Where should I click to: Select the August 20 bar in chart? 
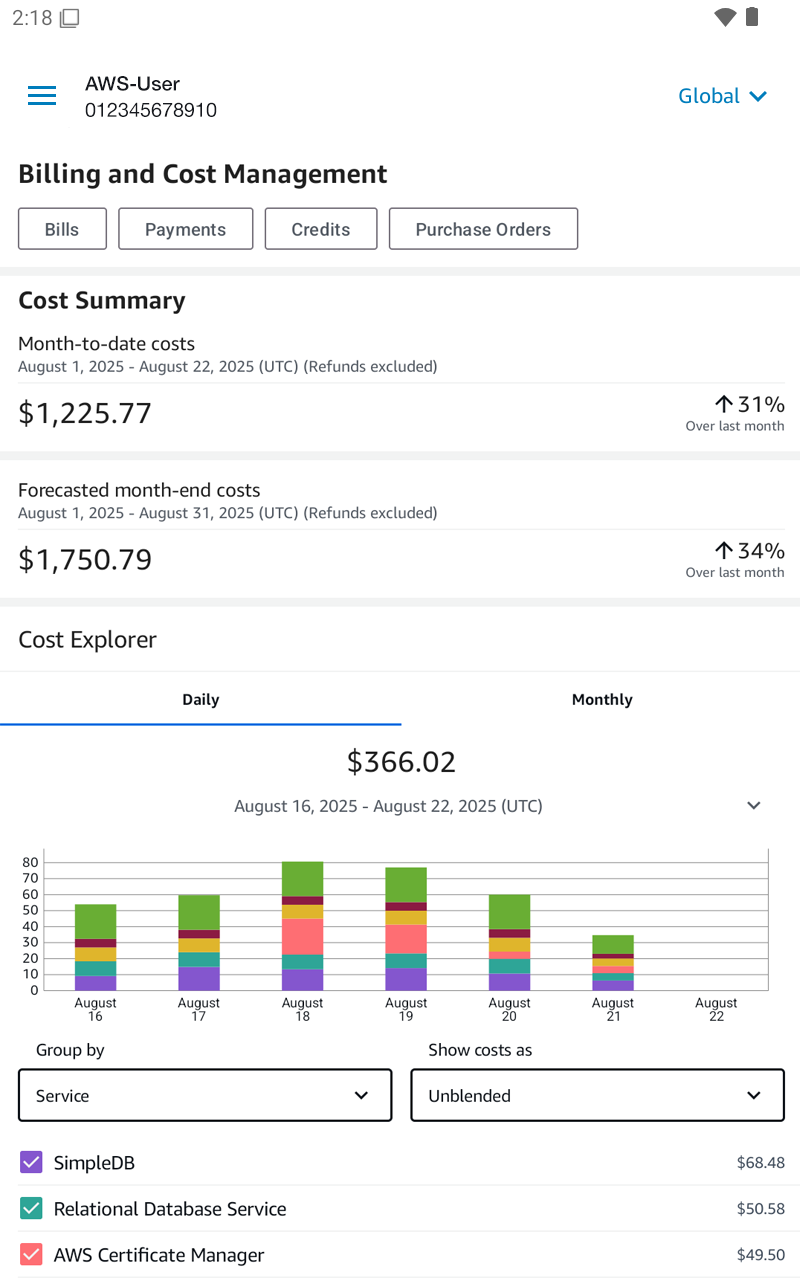coord(509,943)
